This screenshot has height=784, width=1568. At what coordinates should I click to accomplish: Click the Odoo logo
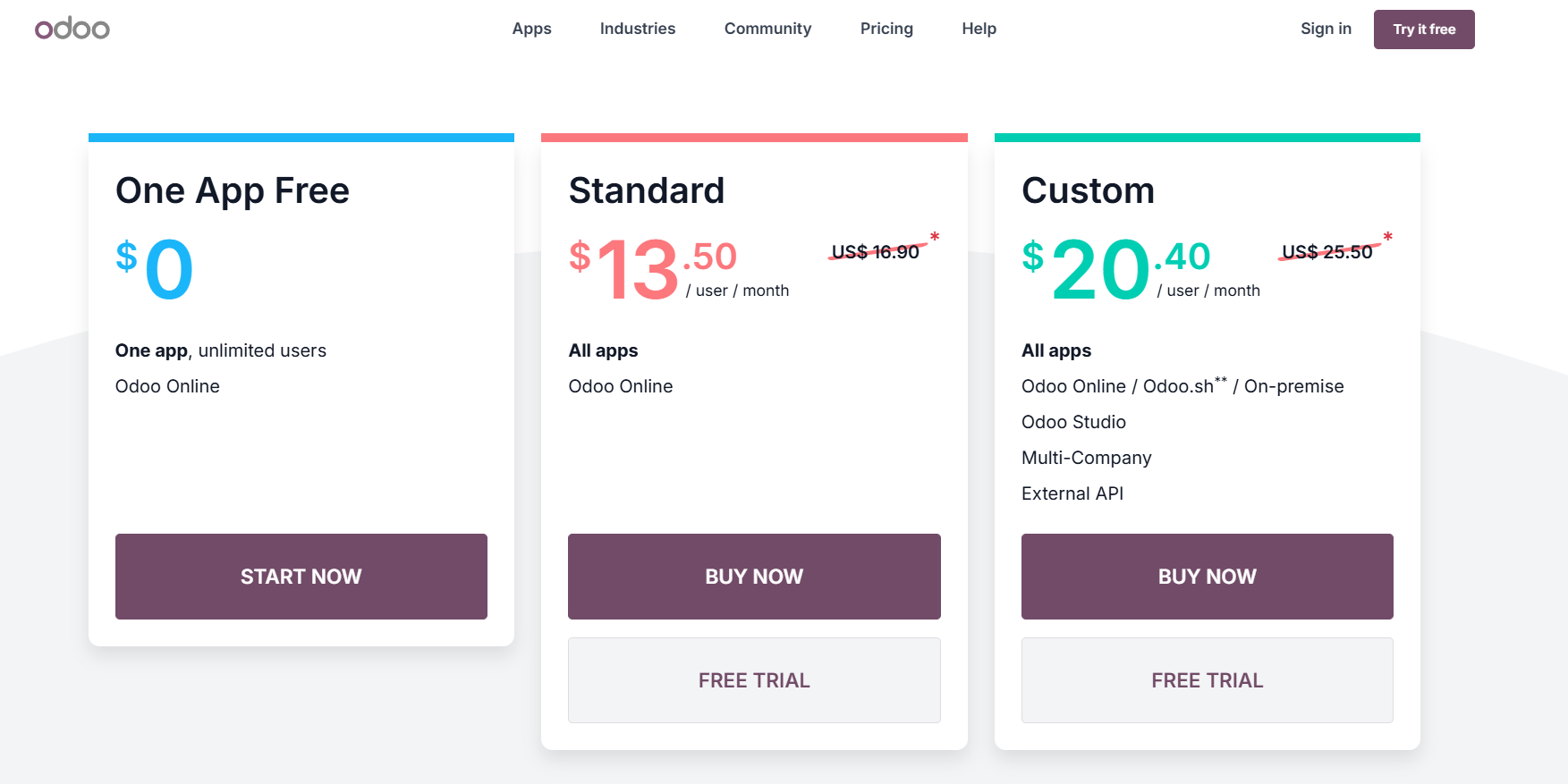coord(72,29)
